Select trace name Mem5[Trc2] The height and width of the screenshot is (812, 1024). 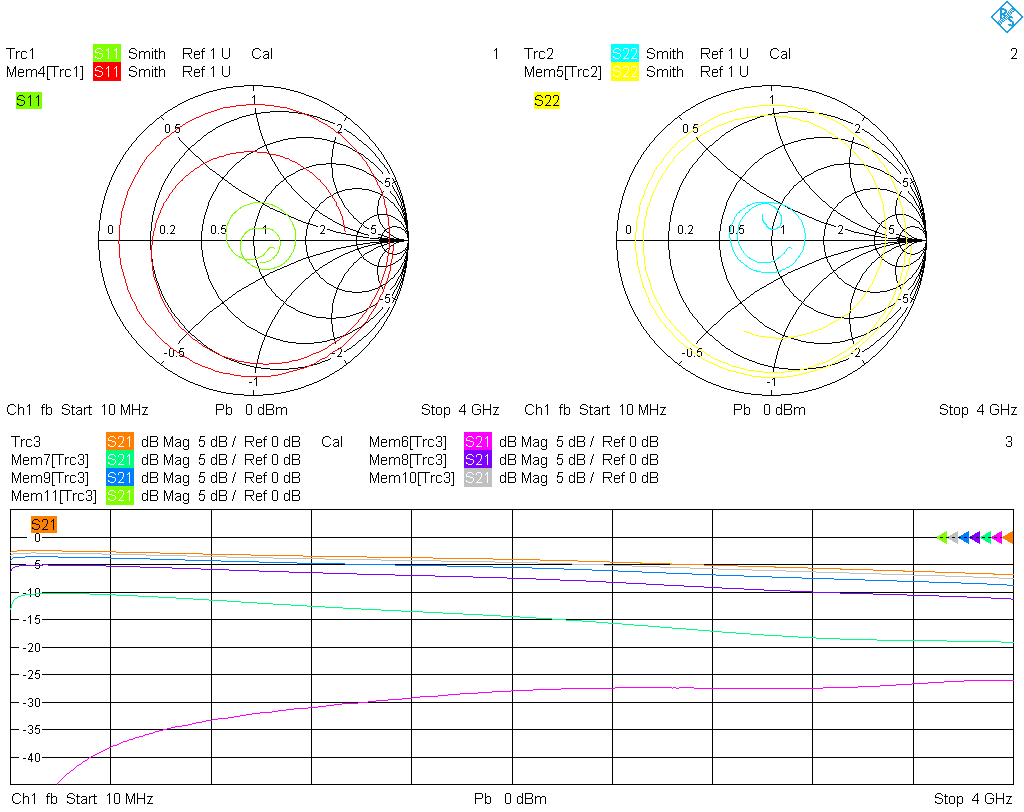point(563,72)
